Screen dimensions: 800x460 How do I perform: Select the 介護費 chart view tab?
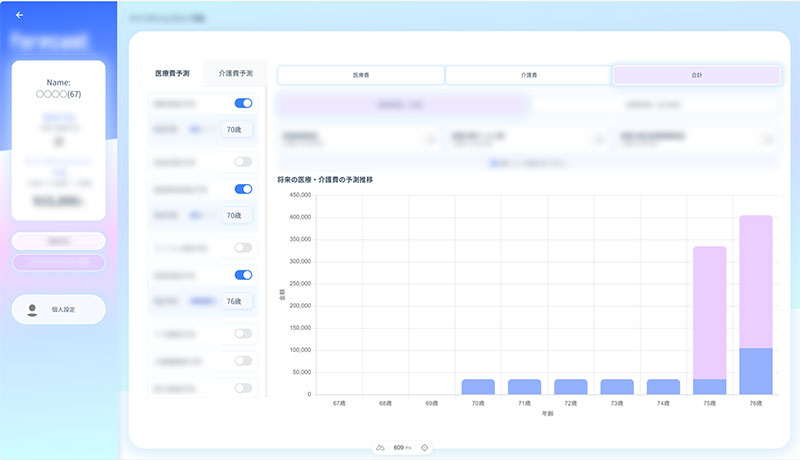[x=529, y=75]
